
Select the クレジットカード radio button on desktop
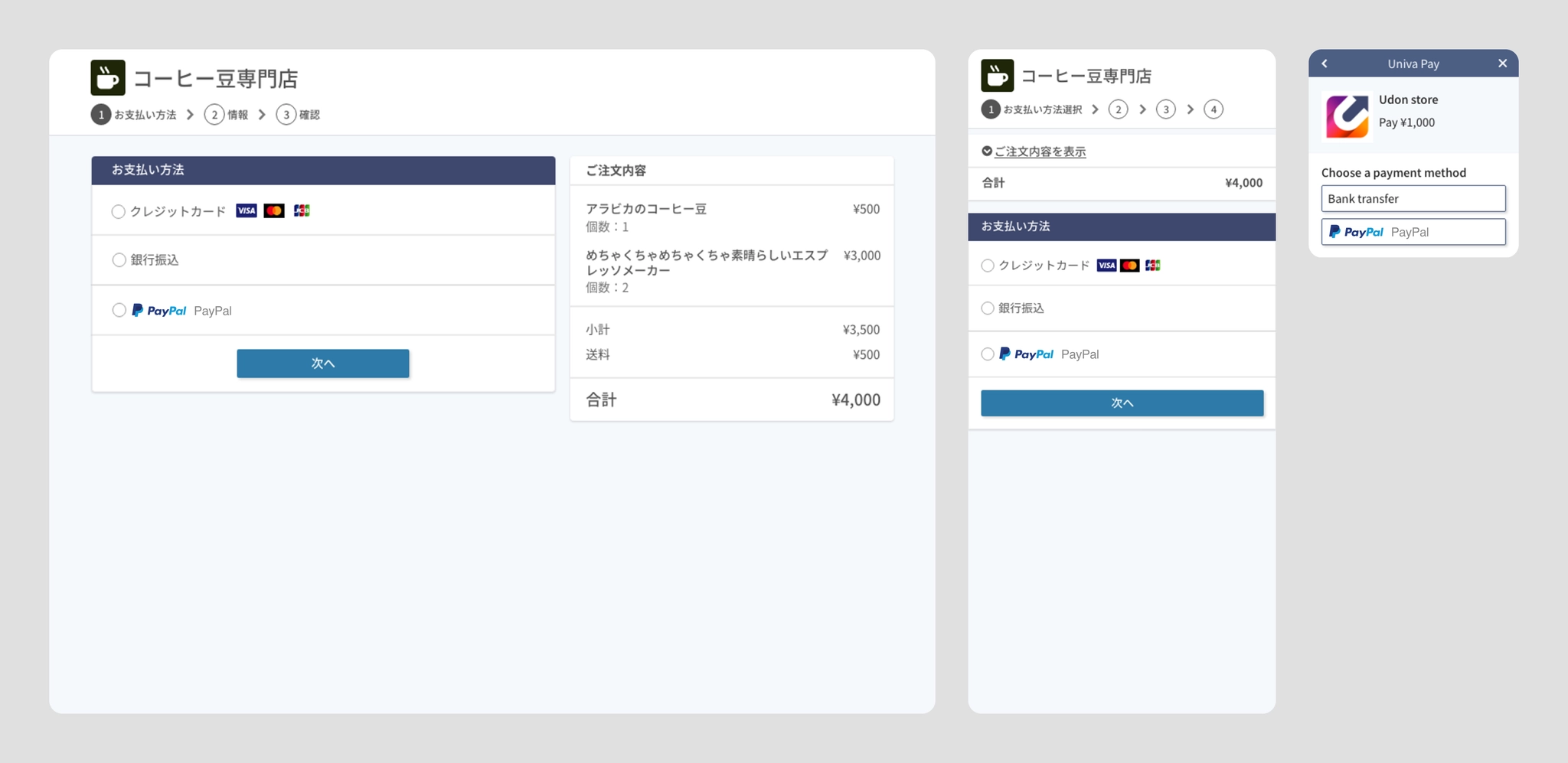pyautogui.click(x=119, y=210)
